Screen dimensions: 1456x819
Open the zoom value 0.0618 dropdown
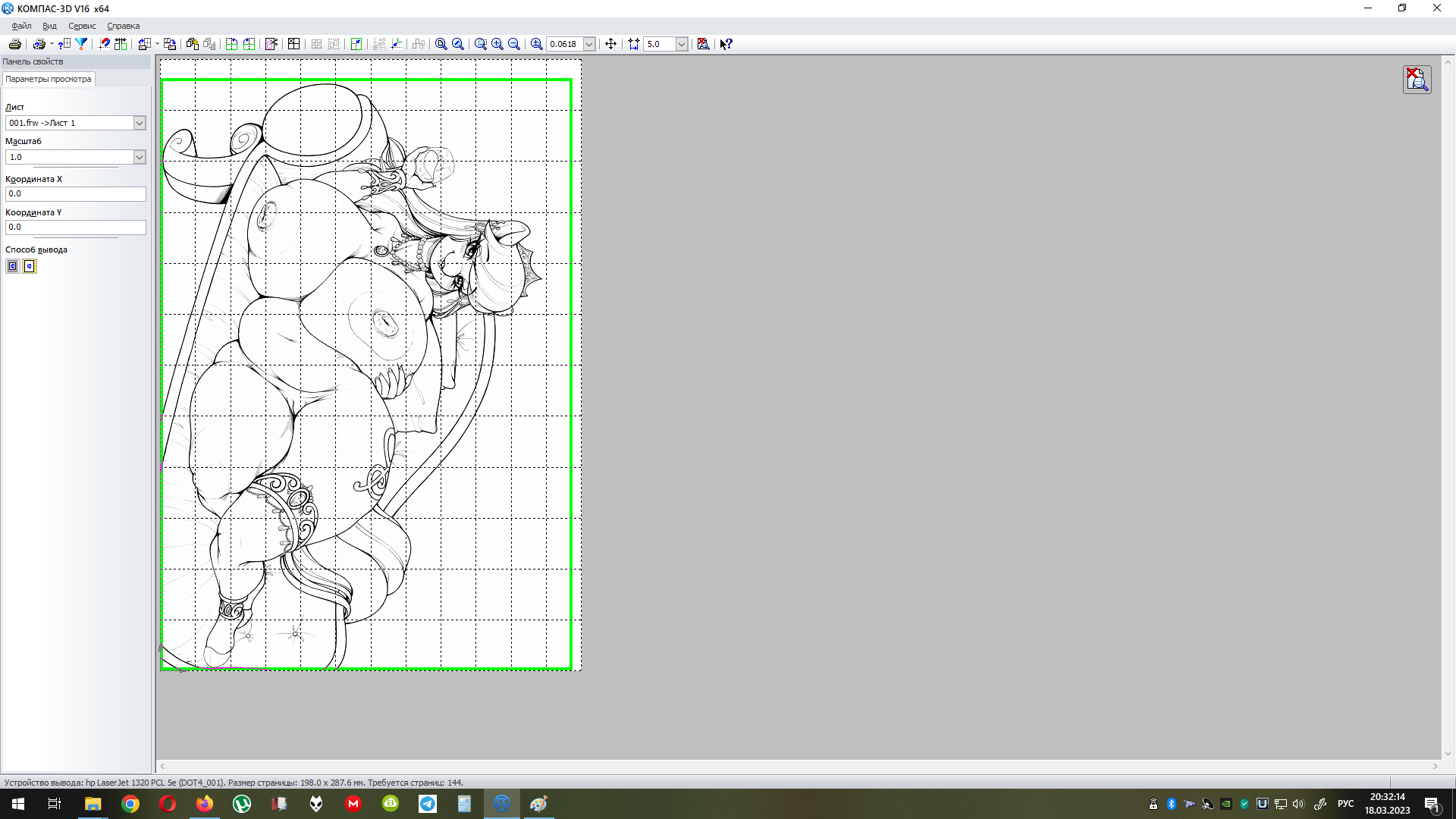589,44
